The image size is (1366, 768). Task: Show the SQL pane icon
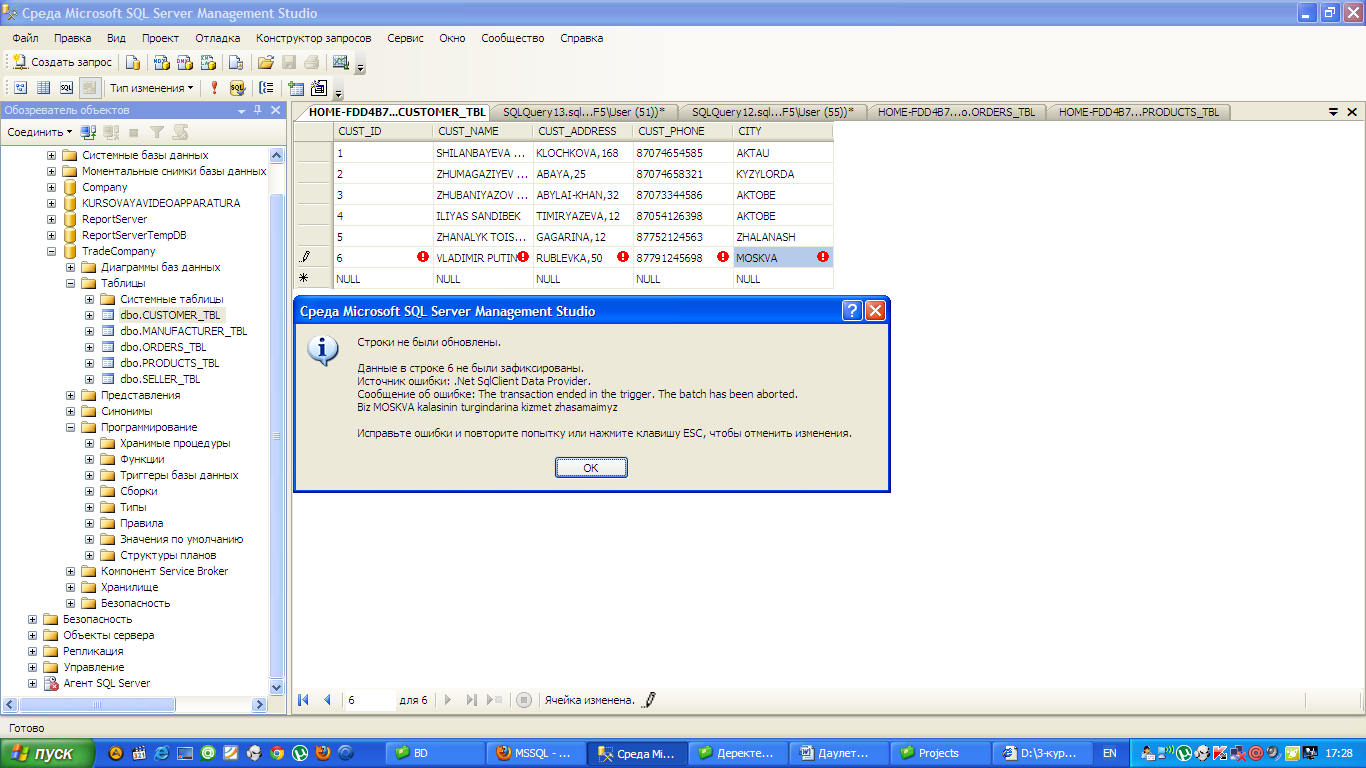66,88
